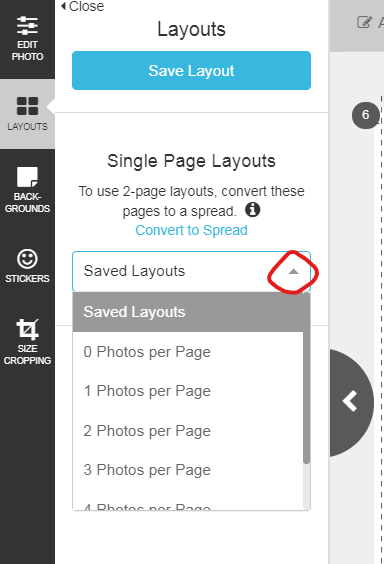Select the Size Cropping tool

click(27, 342)
